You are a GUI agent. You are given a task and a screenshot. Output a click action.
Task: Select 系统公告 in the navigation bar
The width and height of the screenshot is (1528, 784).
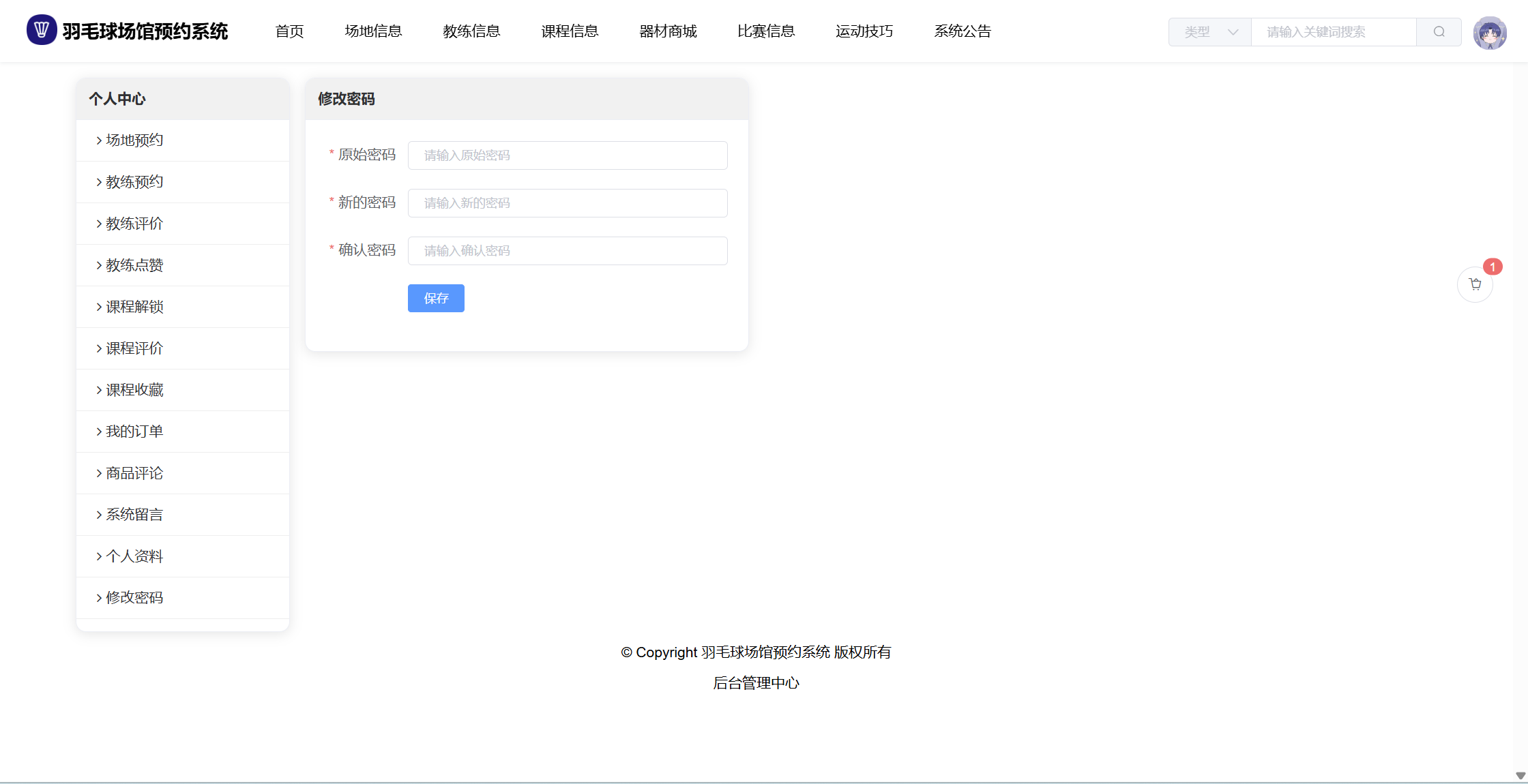coord(962,31)
